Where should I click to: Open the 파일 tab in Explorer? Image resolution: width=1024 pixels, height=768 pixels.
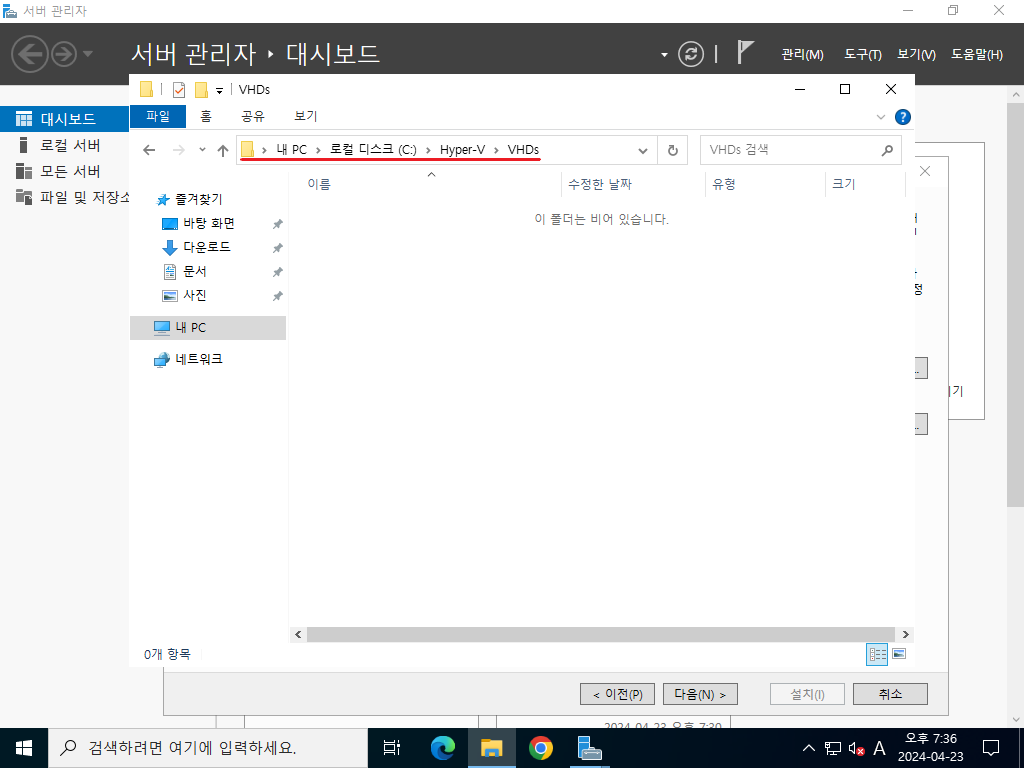click(158, 116)
